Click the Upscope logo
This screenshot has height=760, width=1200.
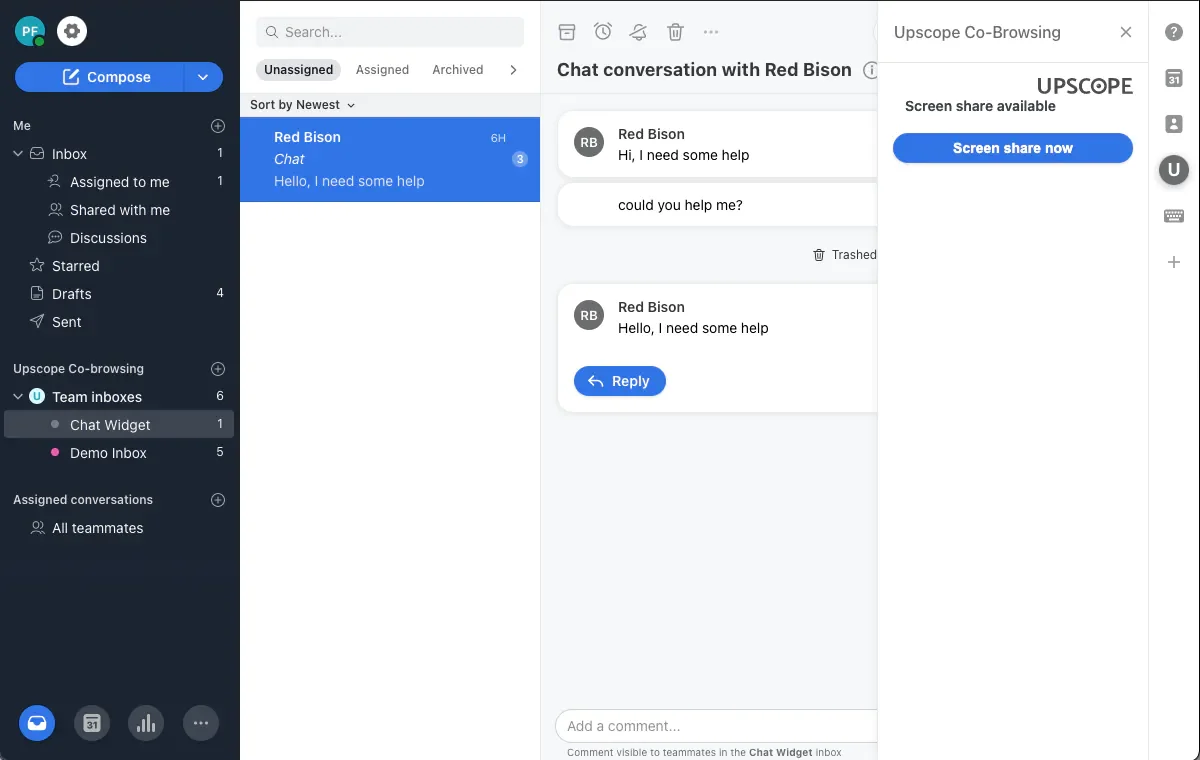point(1085,86)
